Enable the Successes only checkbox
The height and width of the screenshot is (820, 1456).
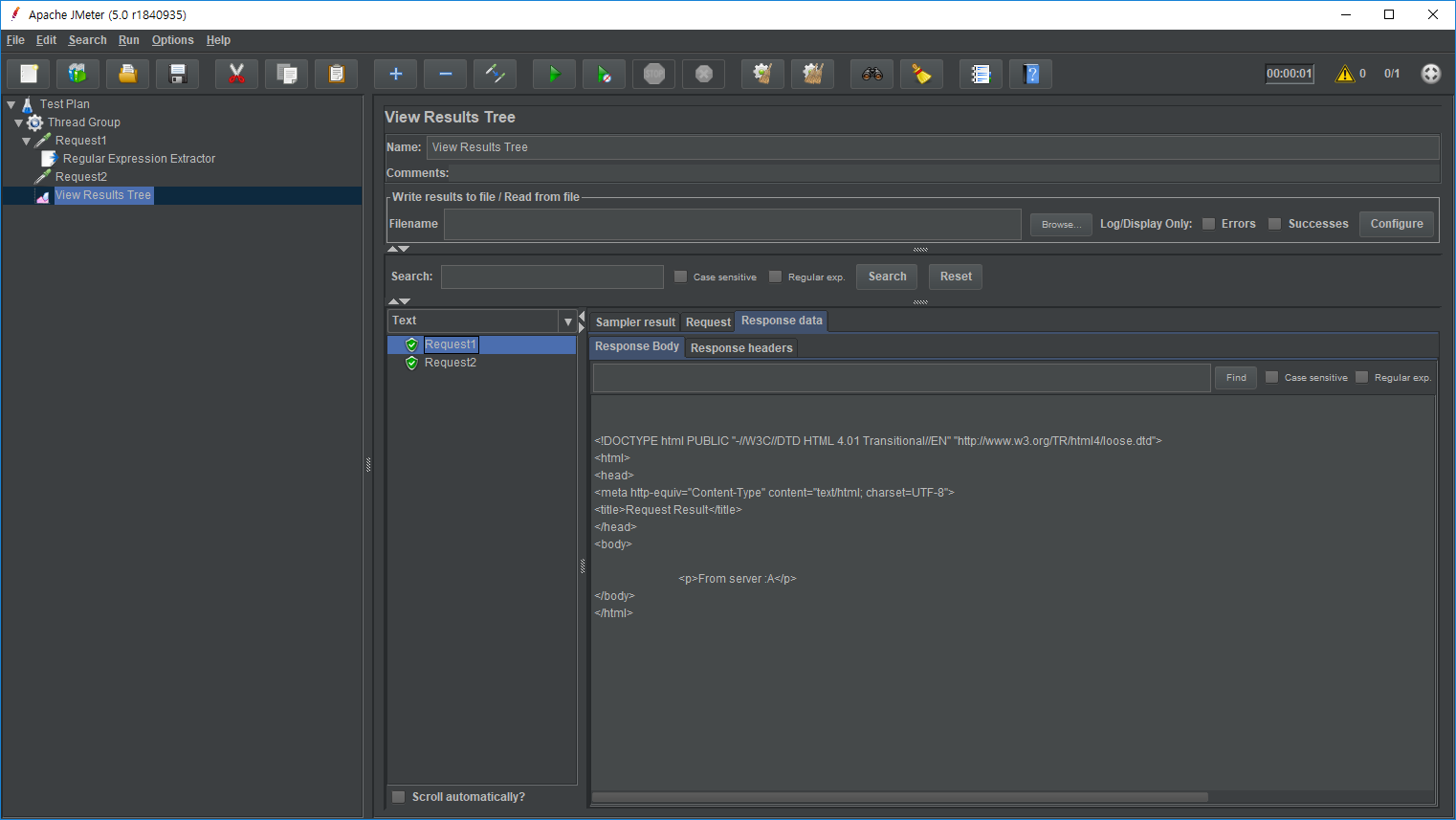click(x=1274, y=224)
